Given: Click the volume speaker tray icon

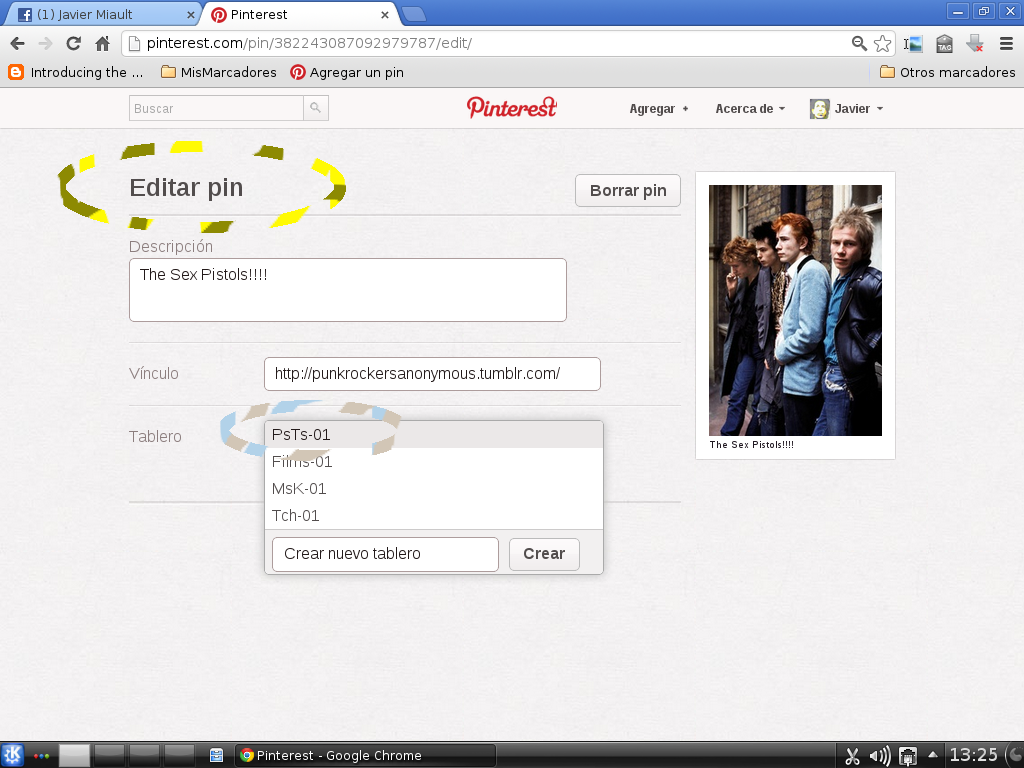Looking at the screenshot, I should [x=880, y=756].
